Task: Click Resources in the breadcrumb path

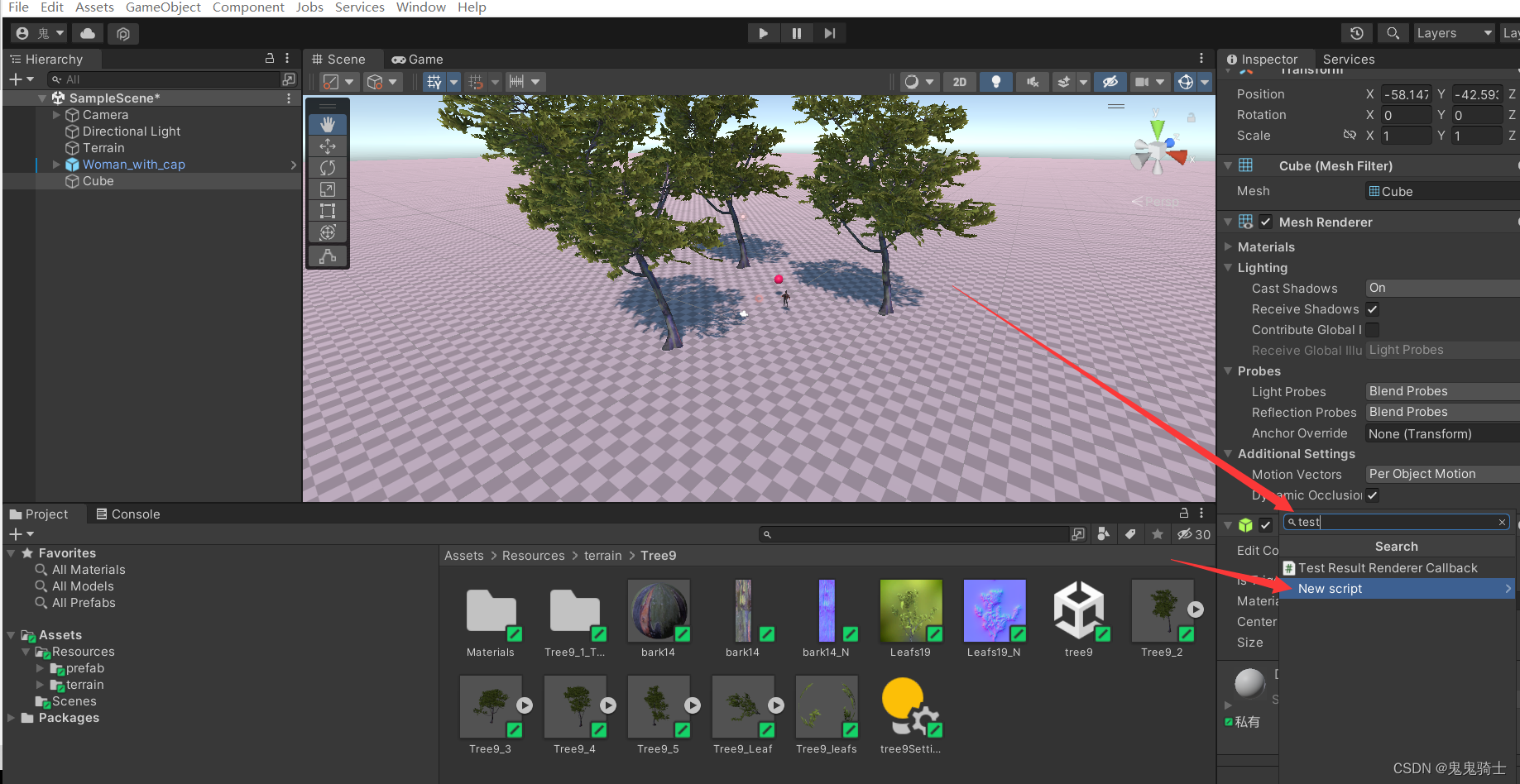Action: pos(533,556)
